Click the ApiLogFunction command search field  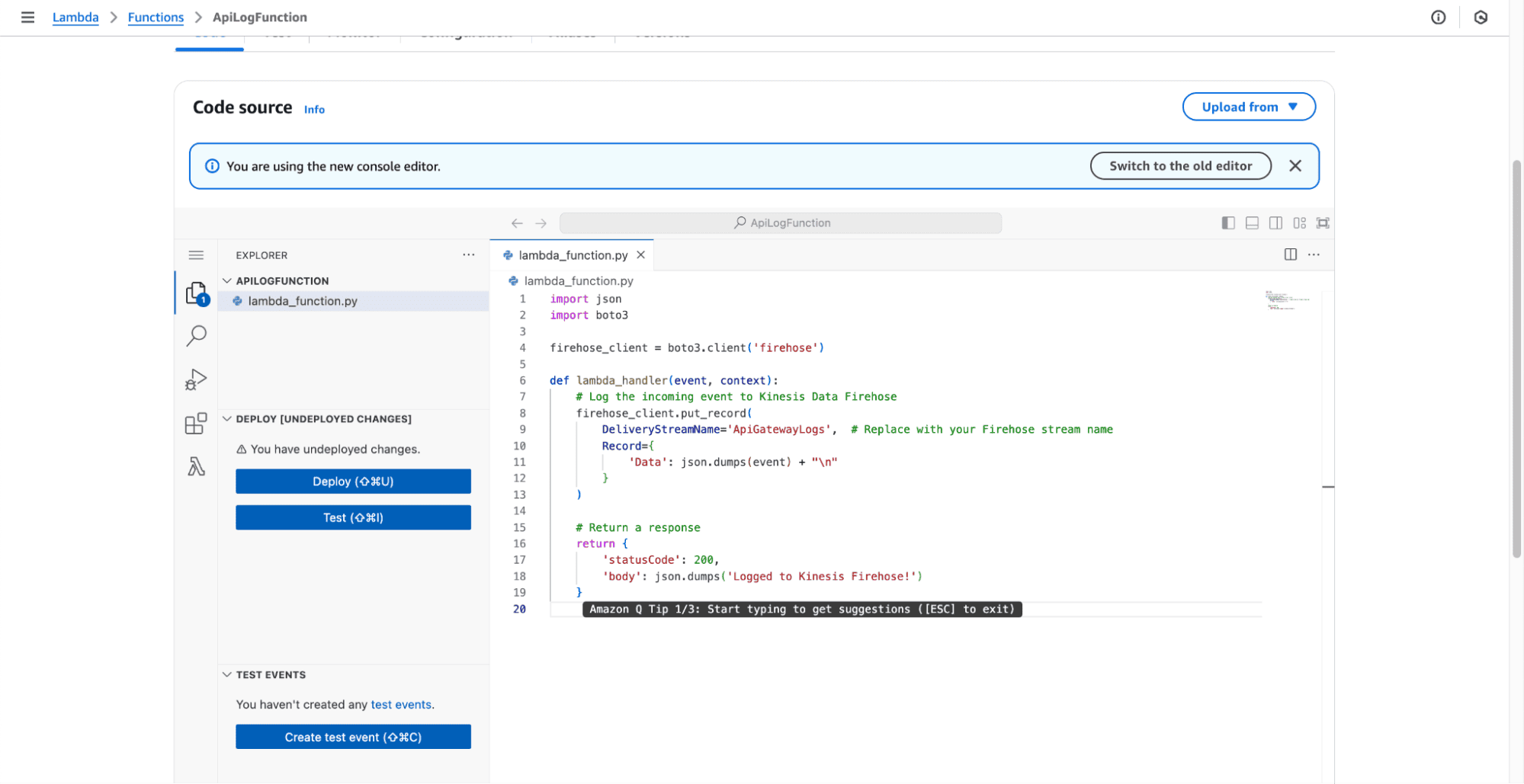point(780,223)
